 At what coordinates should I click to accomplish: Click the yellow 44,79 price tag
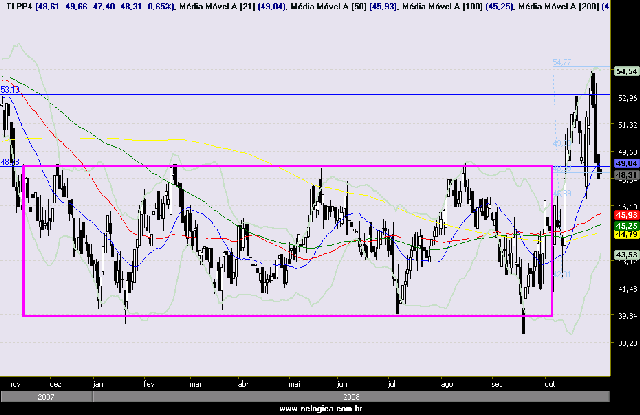626,236
